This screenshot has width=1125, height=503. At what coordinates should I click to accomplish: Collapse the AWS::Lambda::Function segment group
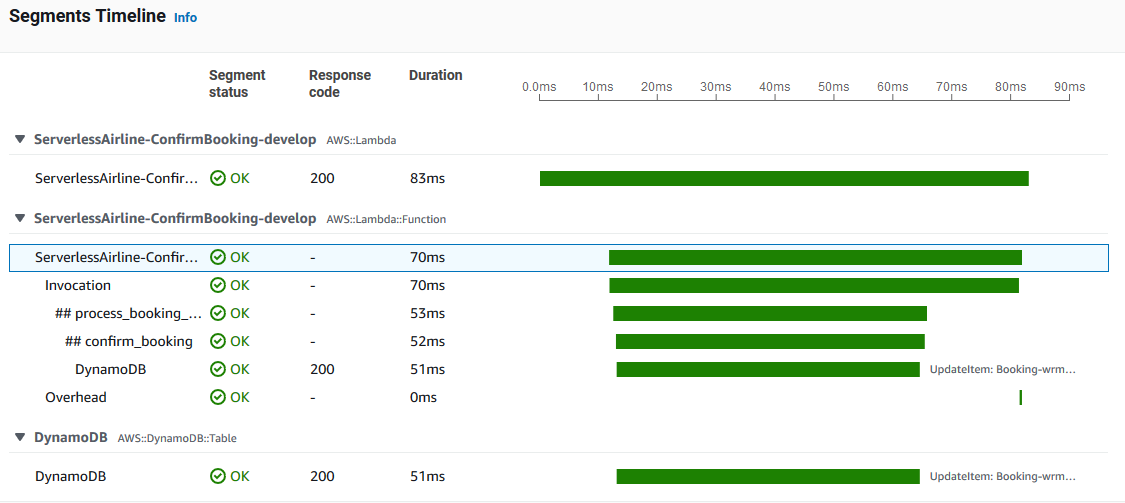pos(20,218)
